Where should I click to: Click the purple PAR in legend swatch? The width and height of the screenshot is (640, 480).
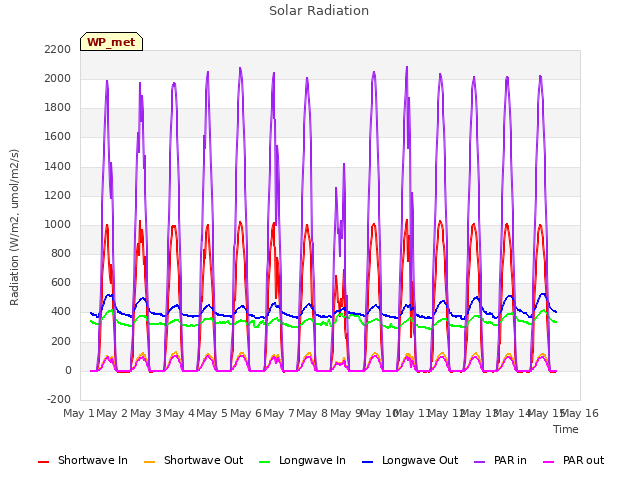pyautogui.click(x=480, y=462)
